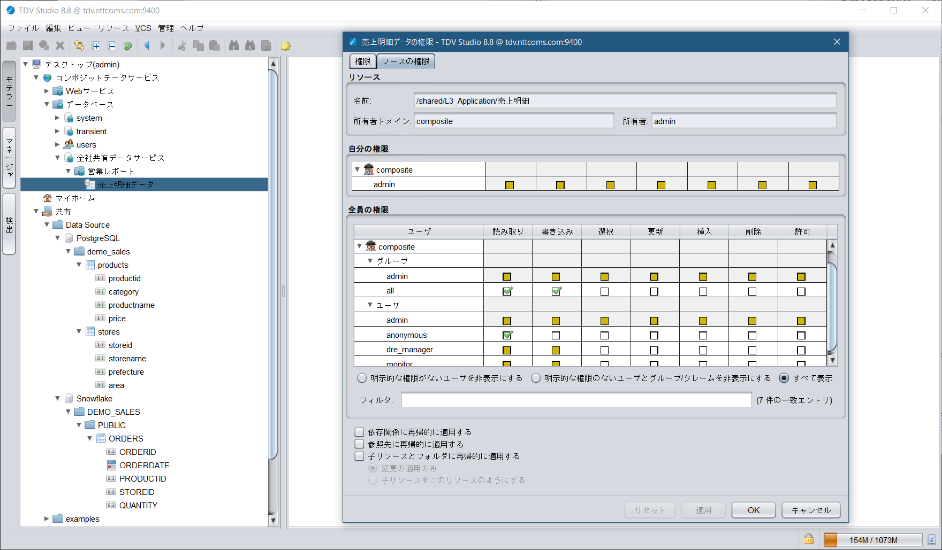The height and width of the screenshot is (550, 942).
Task: Select the すべて表示 radio button
Action: pos(784,378)
